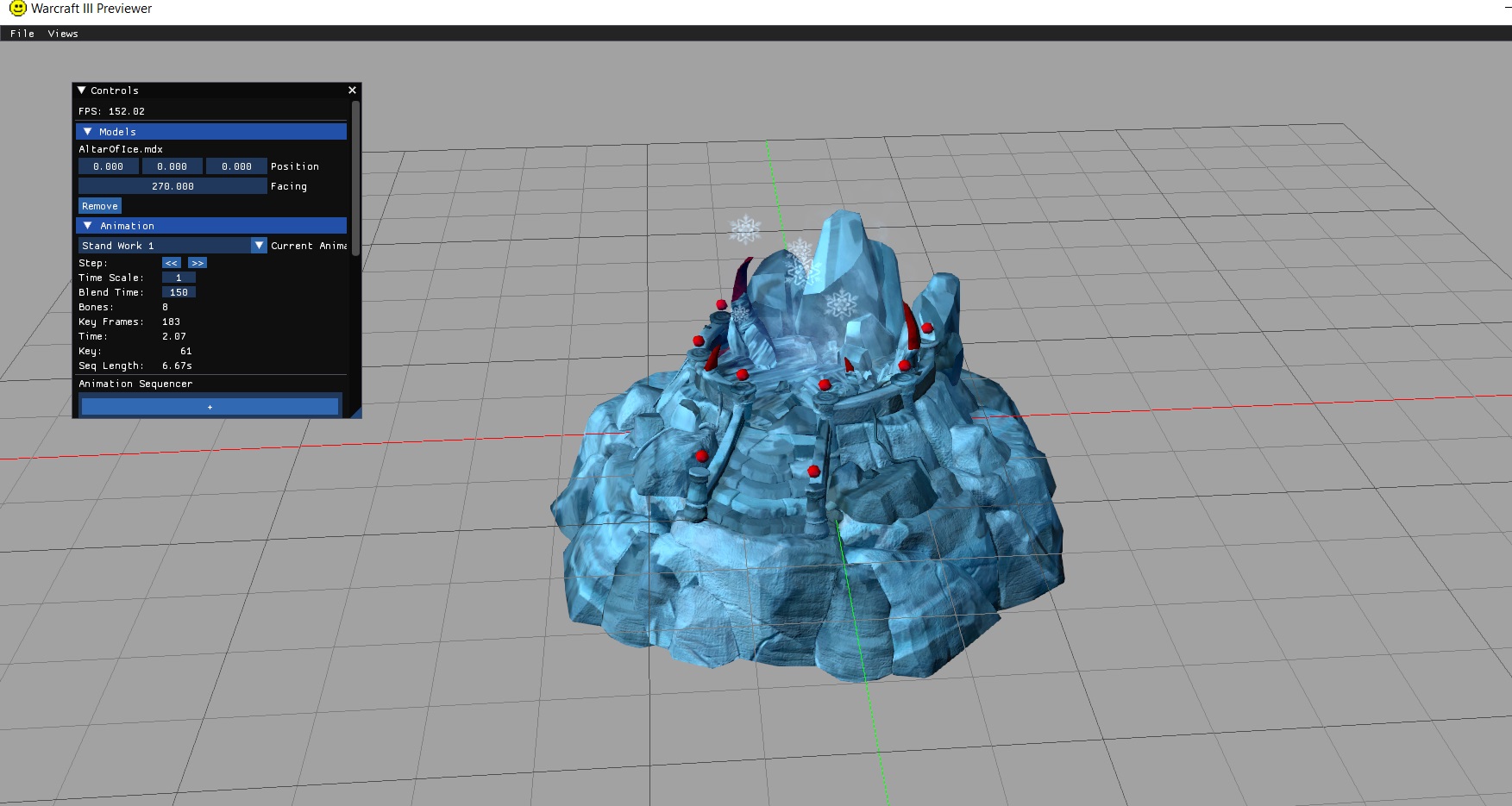Click the third Position Z field
The height and width of the screenshot is (806, 1512).
(236, 166)
